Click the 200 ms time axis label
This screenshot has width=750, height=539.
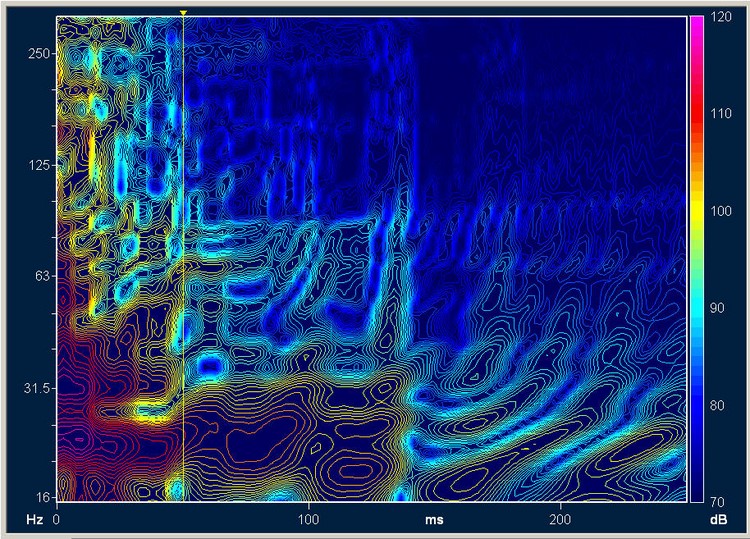(x=560, y=519)
